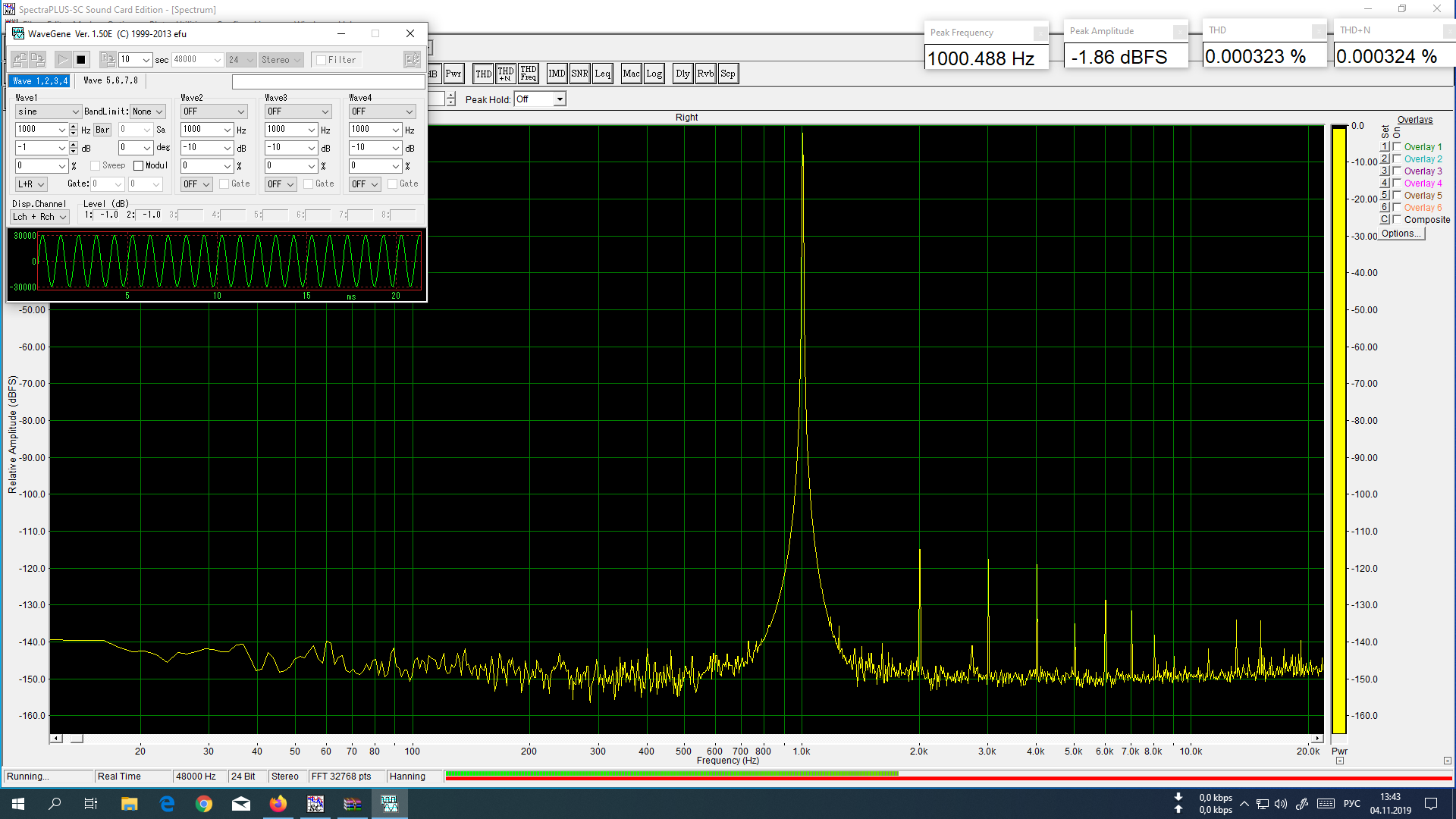Close the THD readout panel
Image resolution: width=1456 pixels, height=819 pixels.
pos(1319,30)
